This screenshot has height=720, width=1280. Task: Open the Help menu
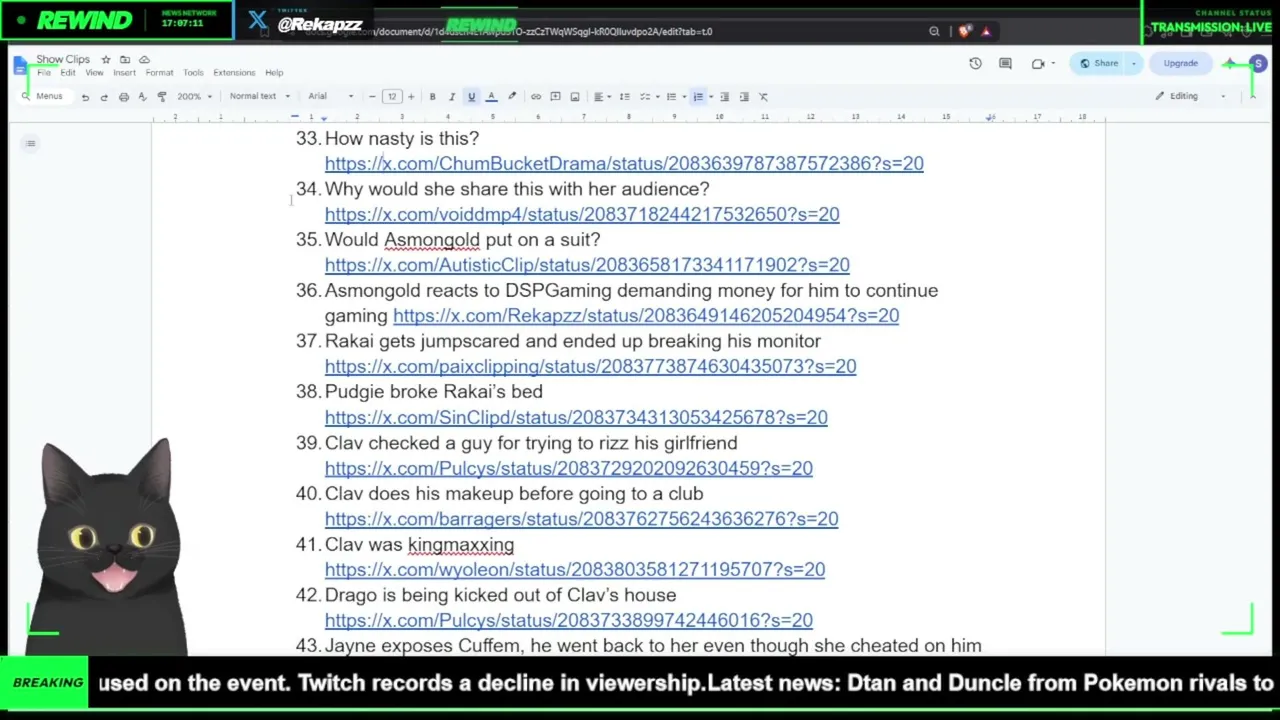(x=274, y=73)
